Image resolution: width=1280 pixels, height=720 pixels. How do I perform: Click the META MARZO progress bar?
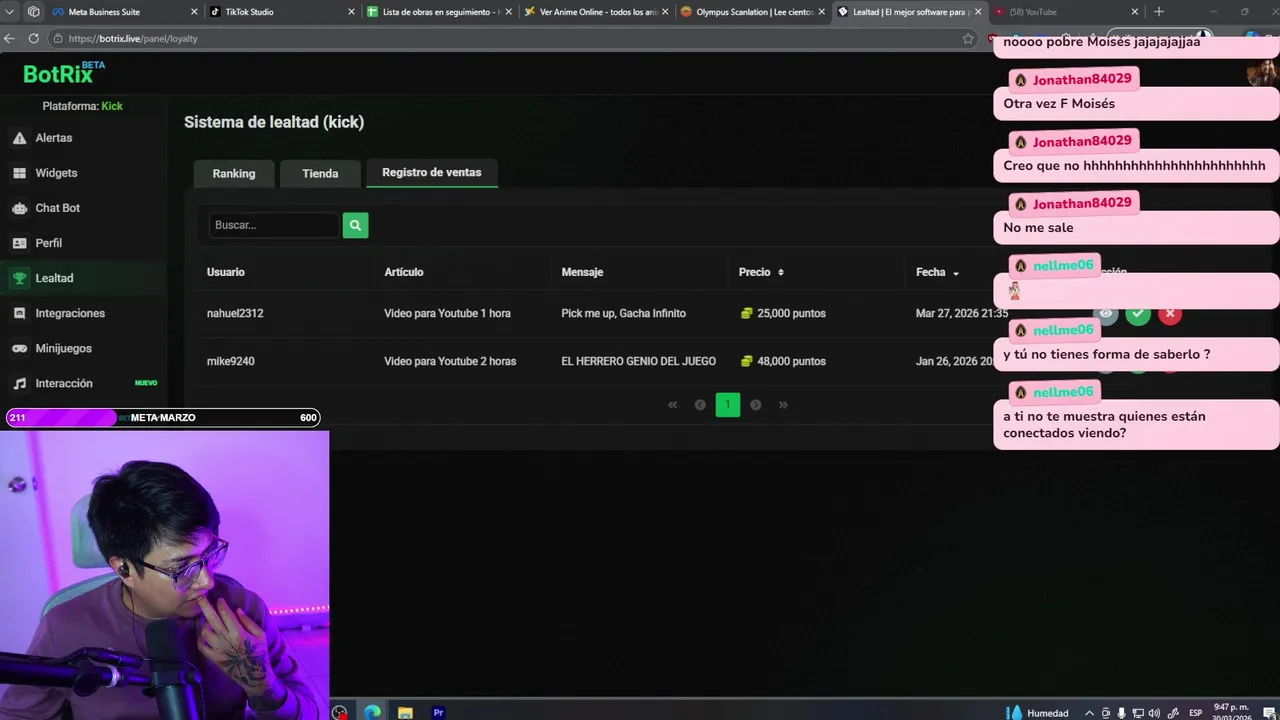coord(163,418)
